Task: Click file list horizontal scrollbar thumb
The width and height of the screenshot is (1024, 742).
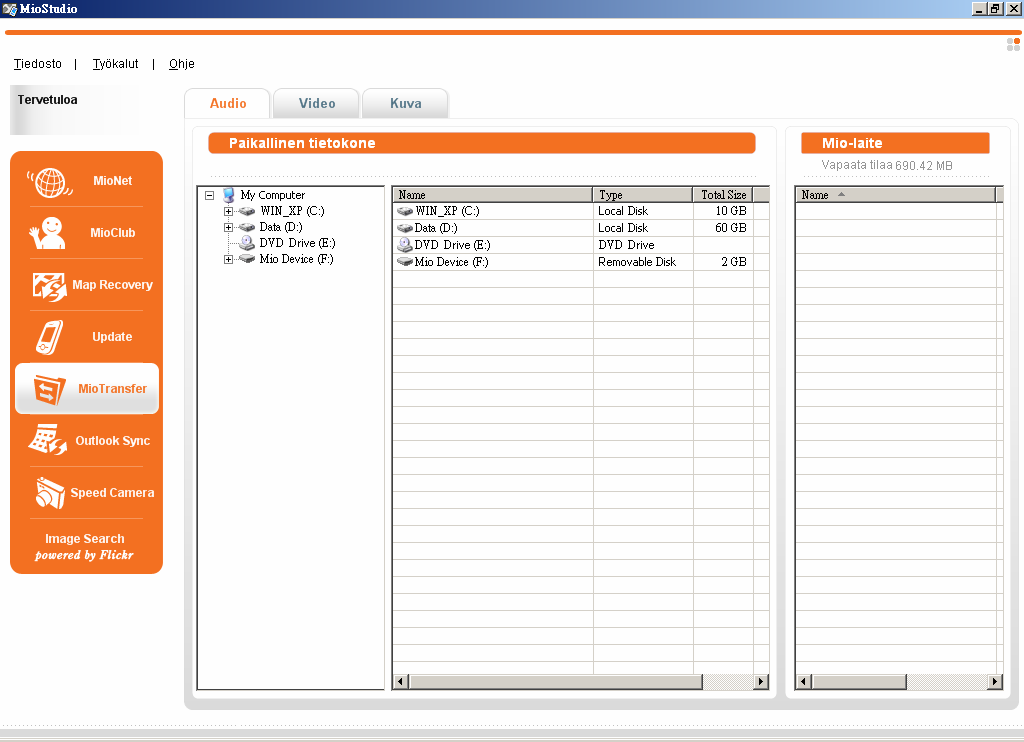Action: pos(555,682)
